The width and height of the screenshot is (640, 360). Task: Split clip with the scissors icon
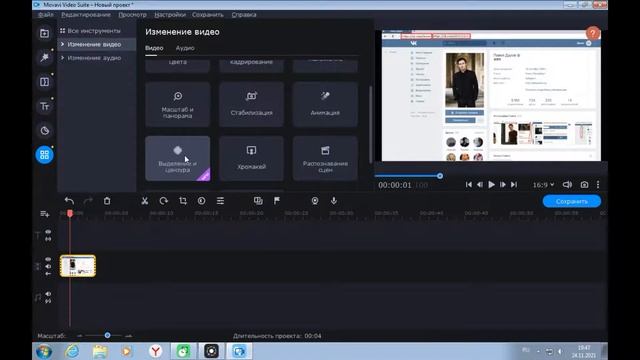[144, 201]
